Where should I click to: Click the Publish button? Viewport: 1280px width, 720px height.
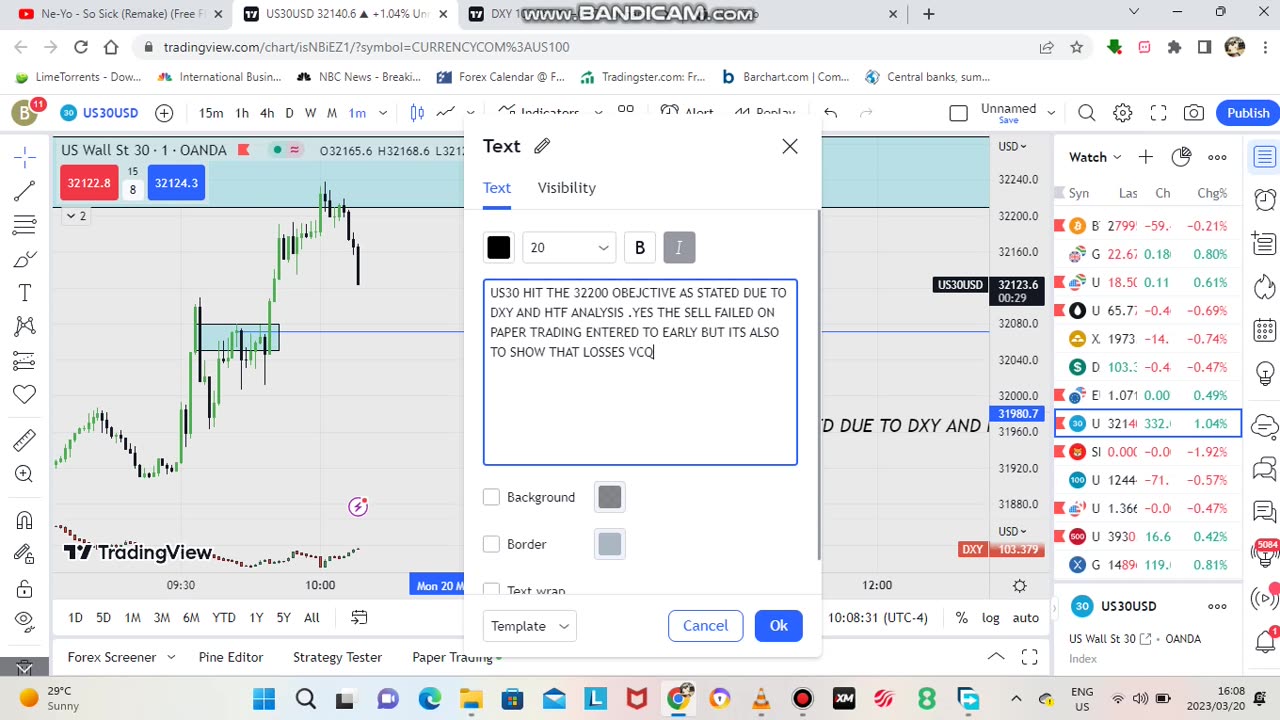coord(1248,113)
